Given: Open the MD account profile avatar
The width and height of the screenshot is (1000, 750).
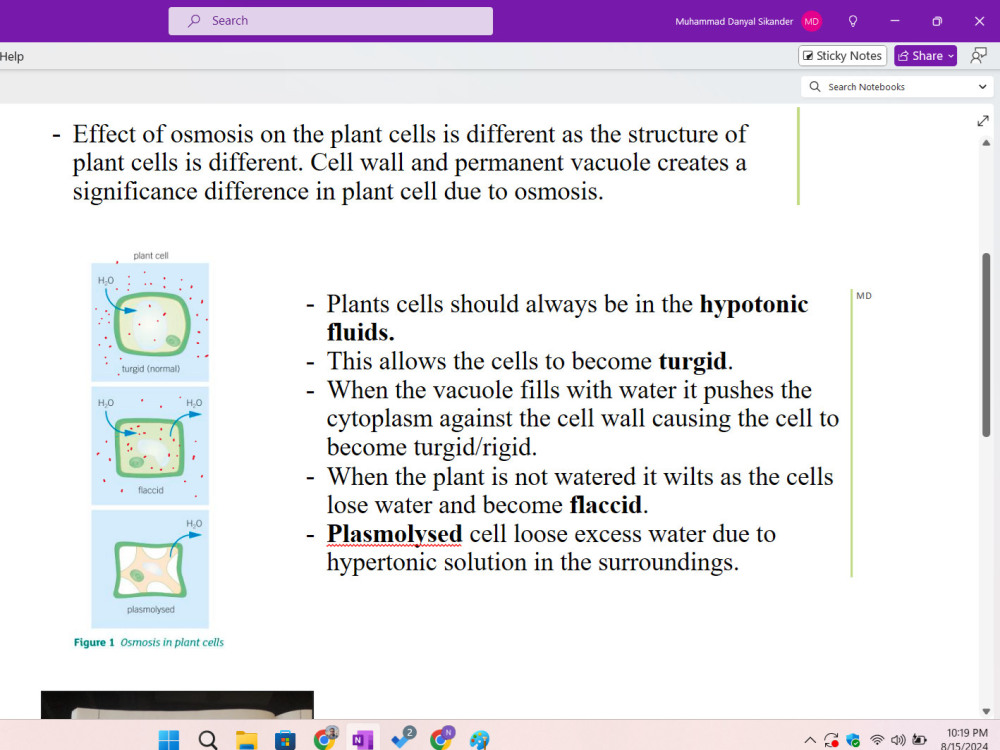Looking at the screenshot, I should coord(811,21).
